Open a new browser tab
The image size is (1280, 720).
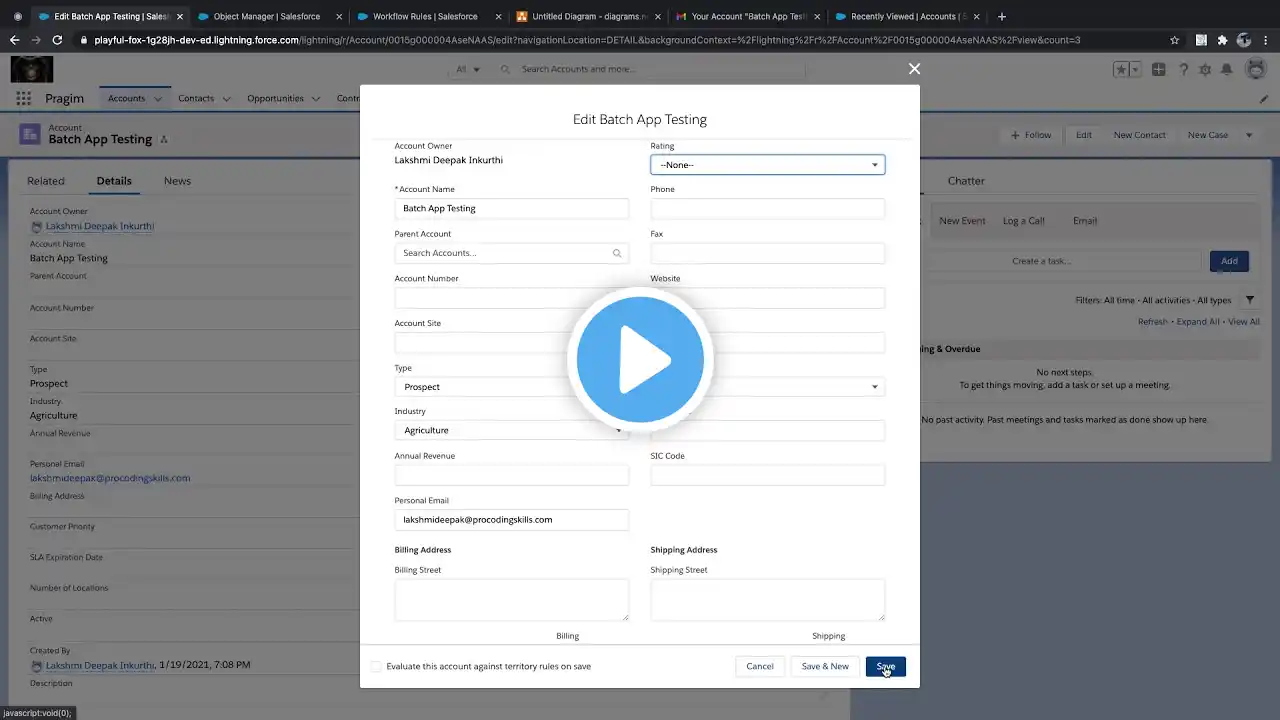click(x=1002, y=16)
